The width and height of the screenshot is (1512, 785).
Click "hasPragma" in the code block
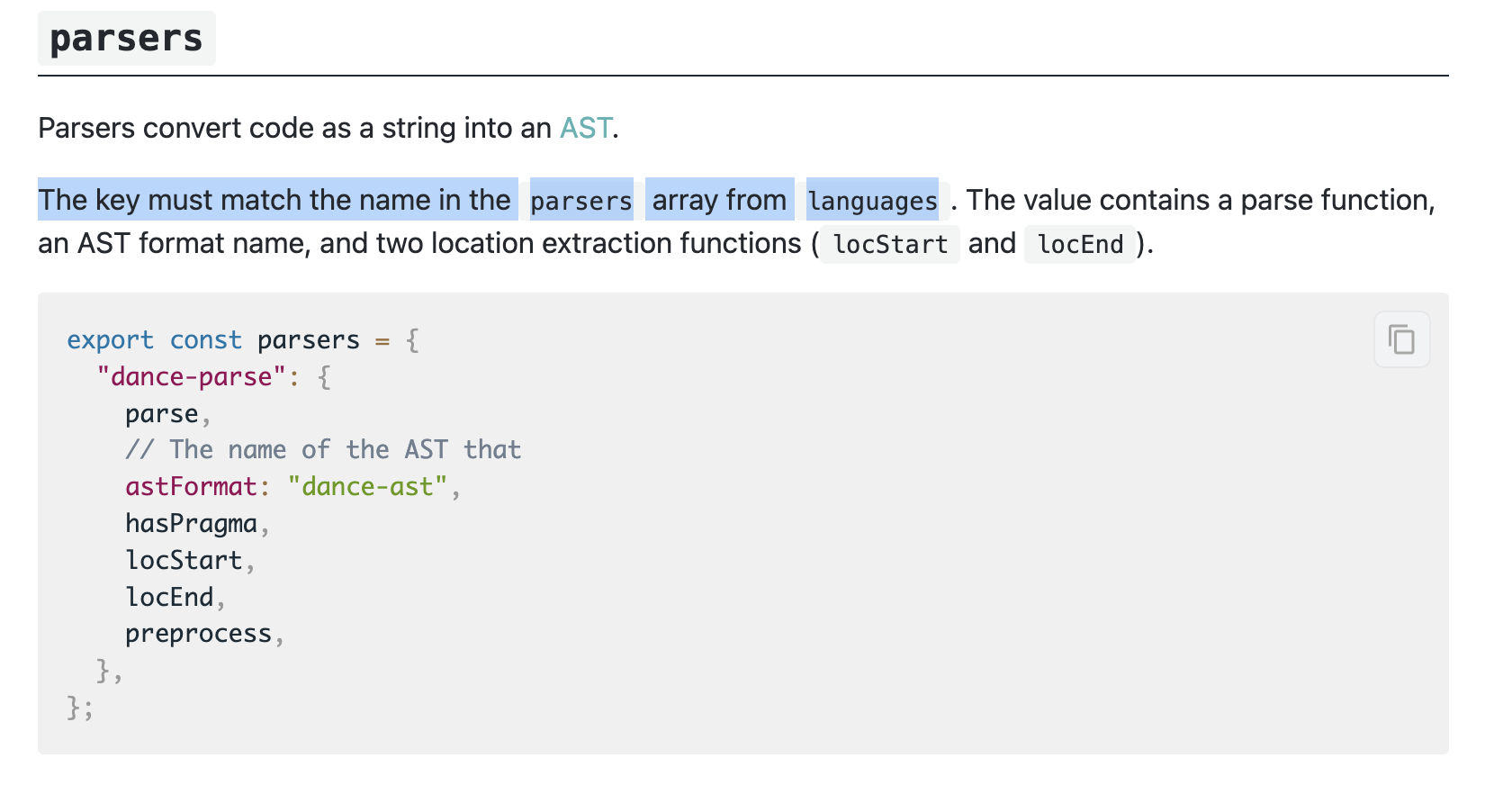point(191,524)
